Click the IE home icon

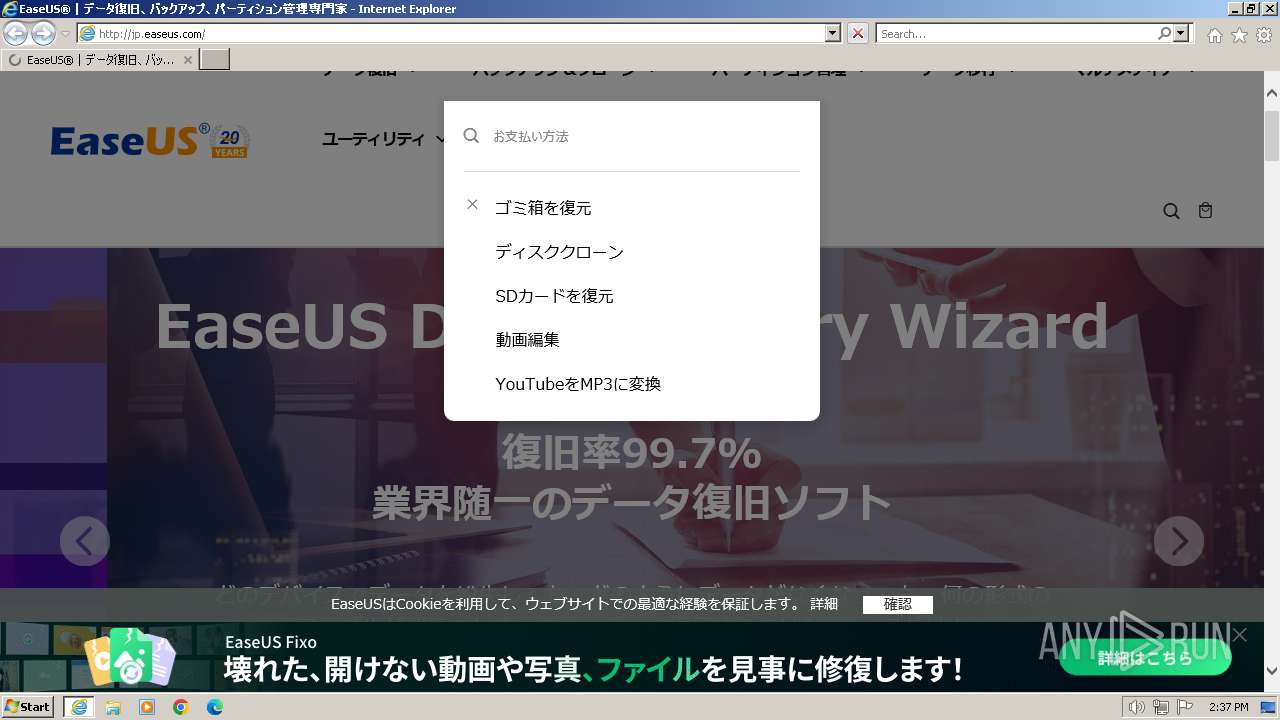(1214, 35)
